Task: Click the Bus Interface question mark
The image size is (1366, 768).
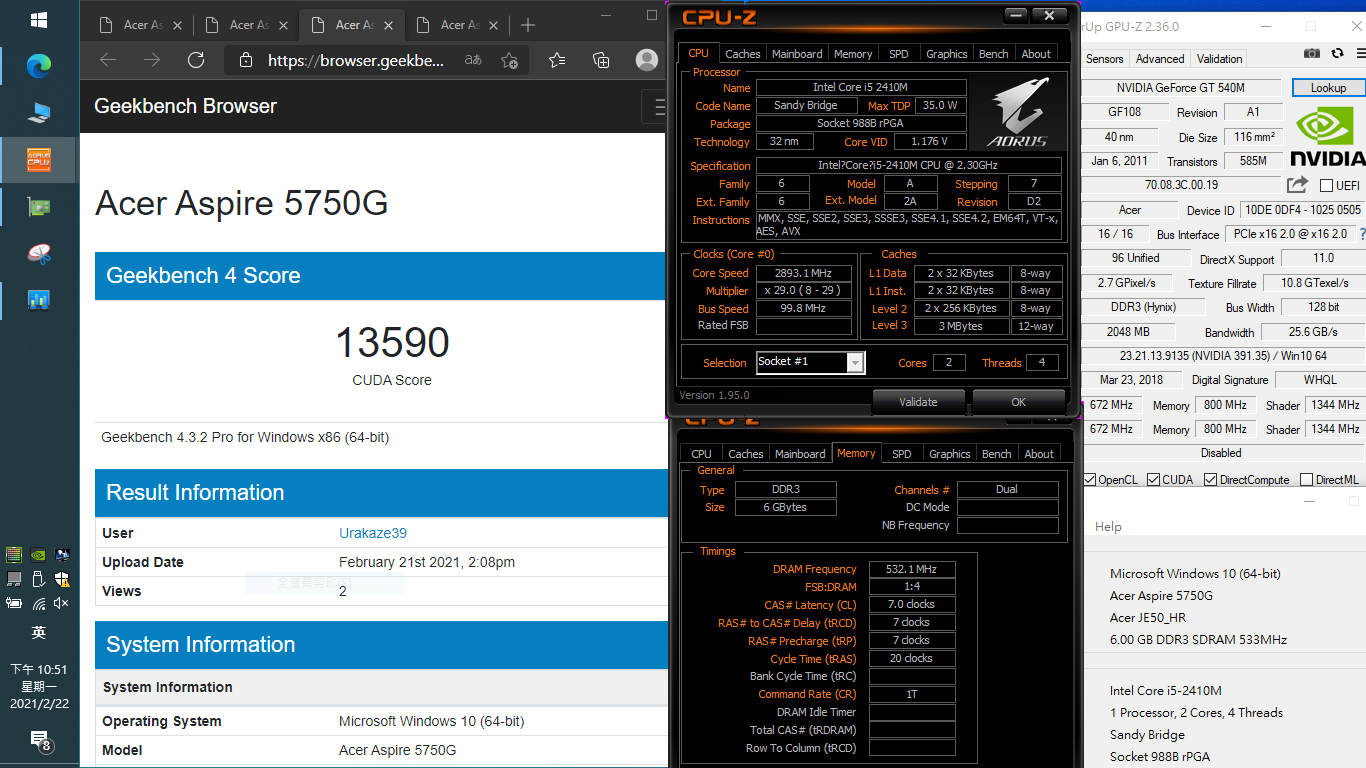Action: pyautogui.click(x=1361, y=234)
